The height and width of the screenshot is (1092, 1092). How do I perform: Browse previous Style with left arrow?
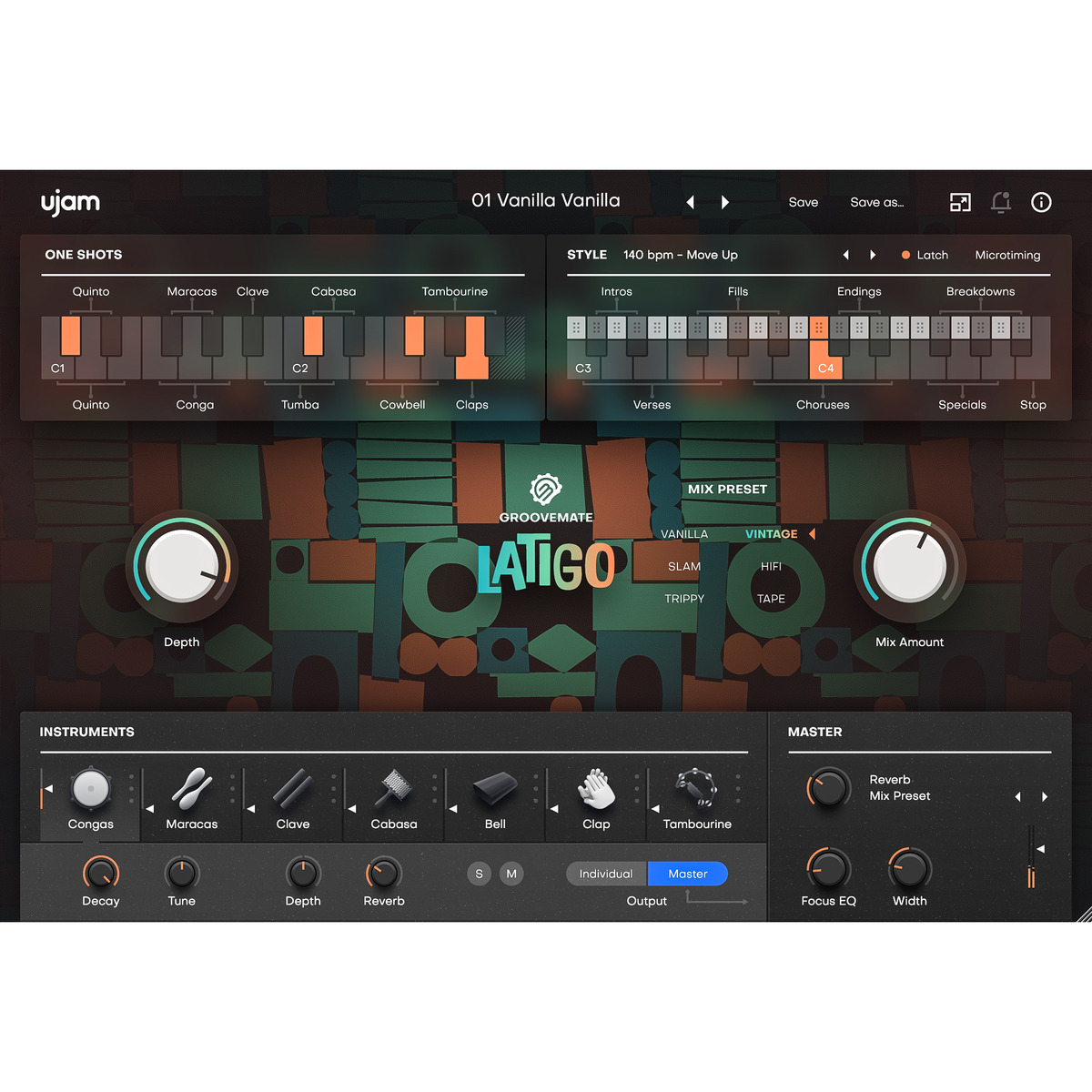point(845,255)
